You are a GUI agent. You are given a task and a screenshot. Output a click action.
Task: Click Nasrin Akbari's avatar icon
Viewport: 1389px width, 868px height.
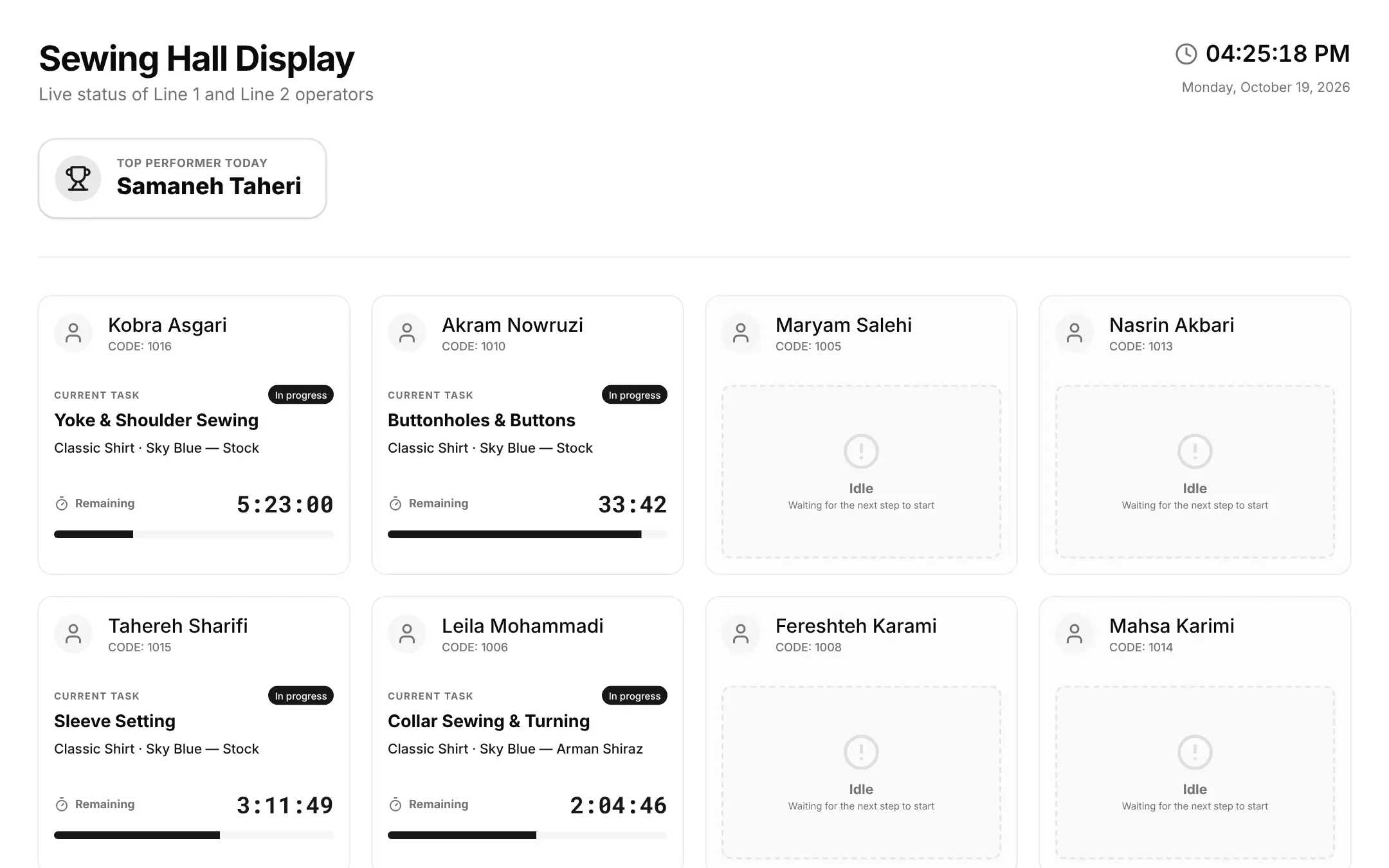point(1075,333)
